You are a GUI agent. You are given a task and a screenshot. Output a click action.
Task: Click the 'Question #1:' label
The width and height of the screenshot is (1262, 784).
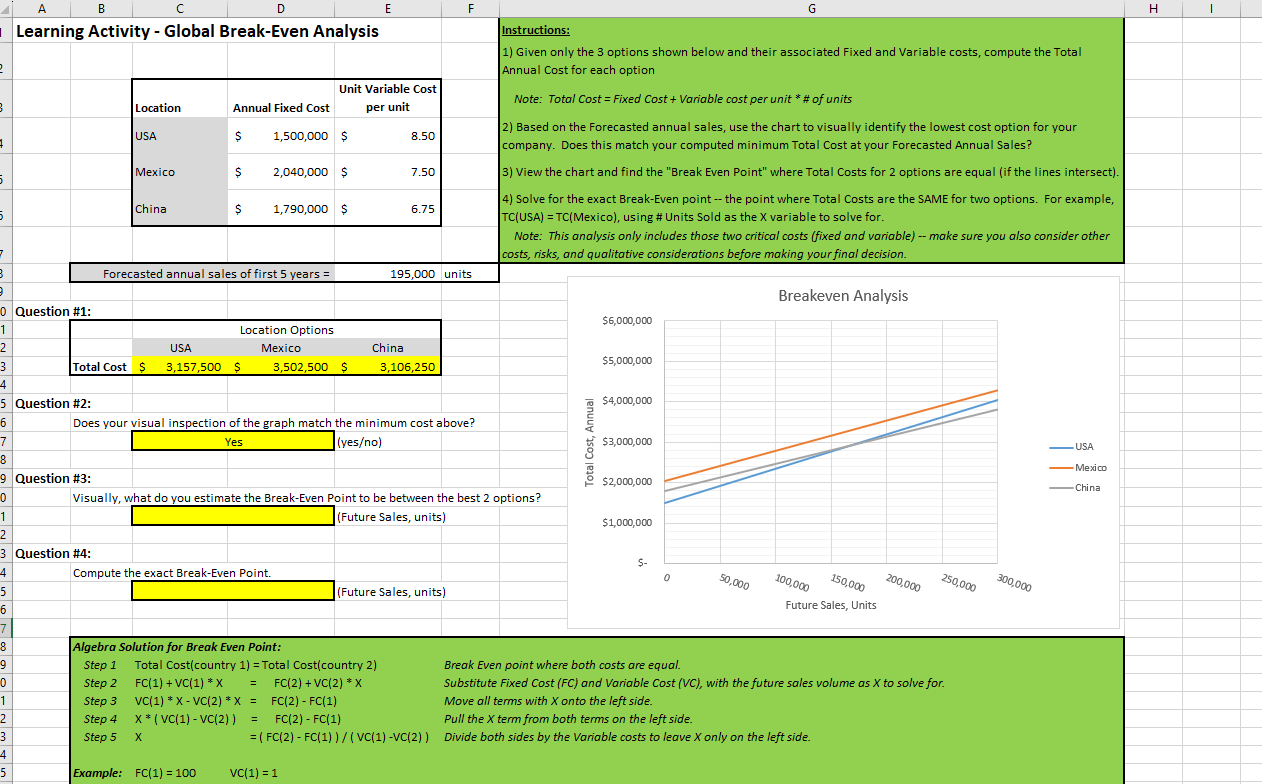click(54, 311)
